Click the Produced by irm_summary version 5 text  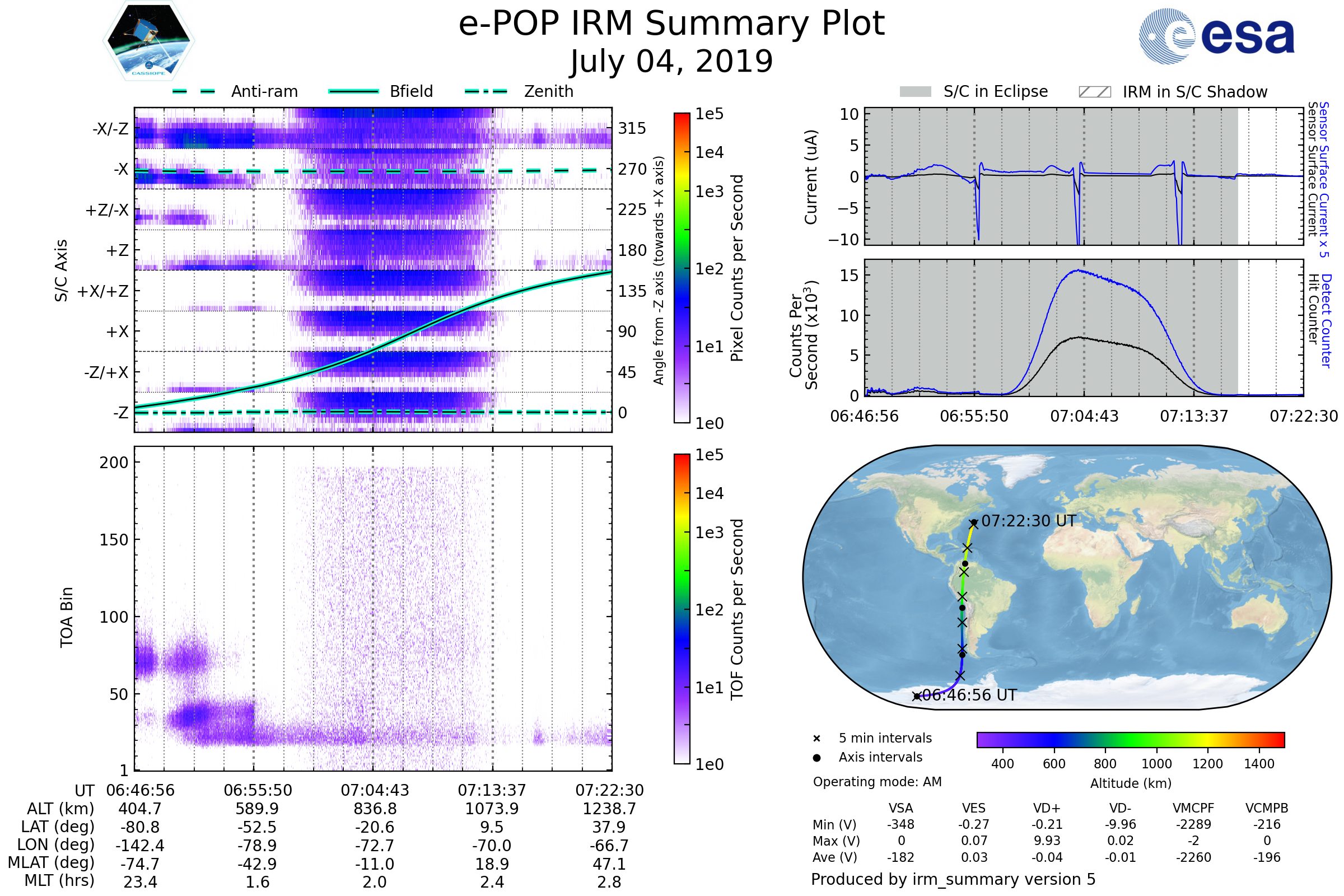coord(953,879)
